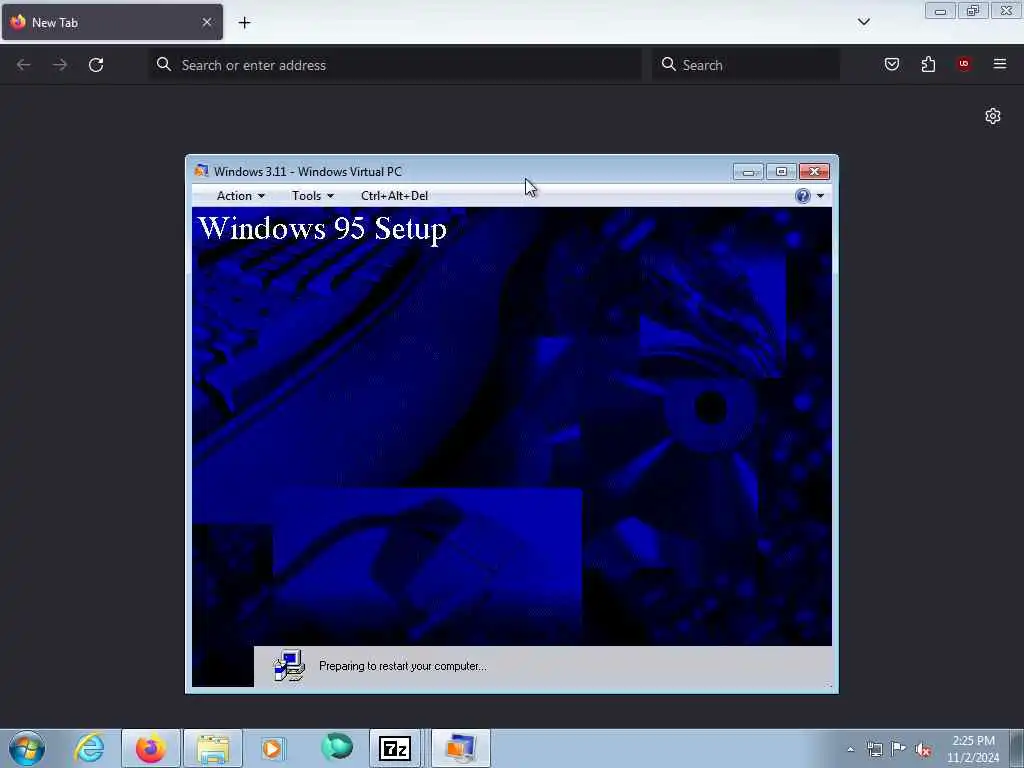Viewport: 1024px width, 768px height.
Task: Open the Firefox hamburger application menu
Action: (1000, 64)
